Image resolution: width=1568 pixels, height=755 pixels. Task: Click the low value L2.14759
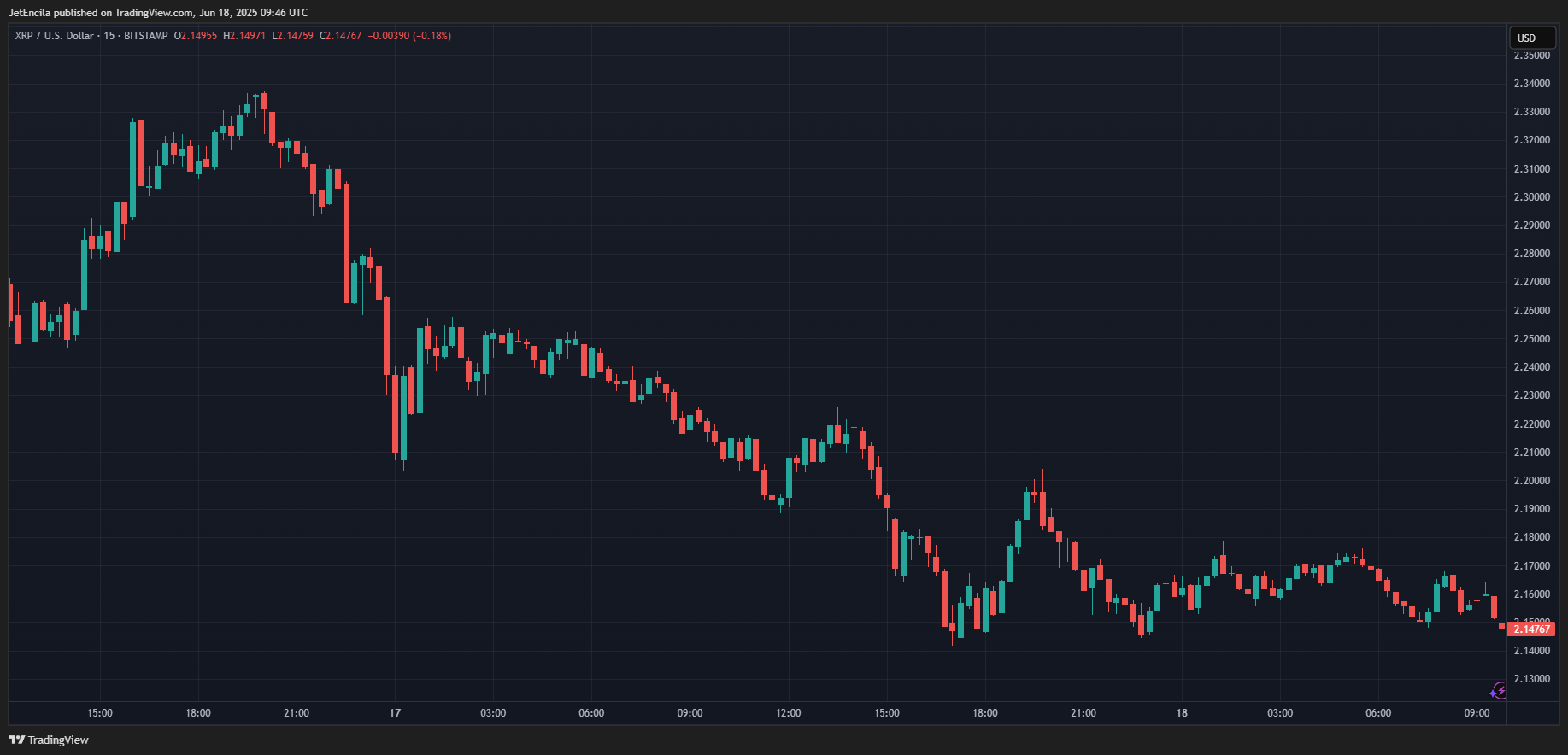pos(292,36)
